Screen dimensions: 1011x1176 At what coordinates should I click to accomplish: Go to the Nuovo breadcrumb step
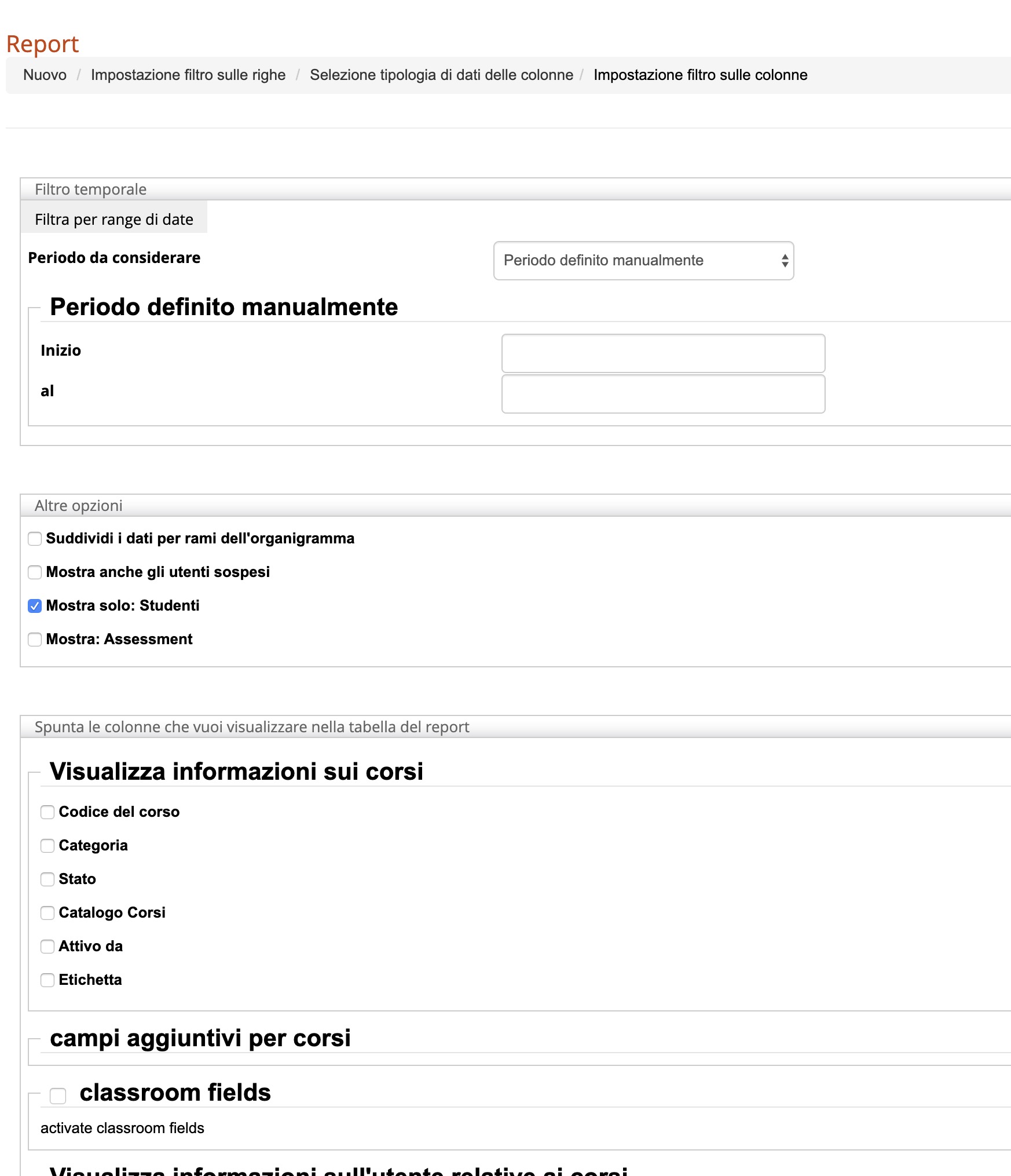point(45,75)
